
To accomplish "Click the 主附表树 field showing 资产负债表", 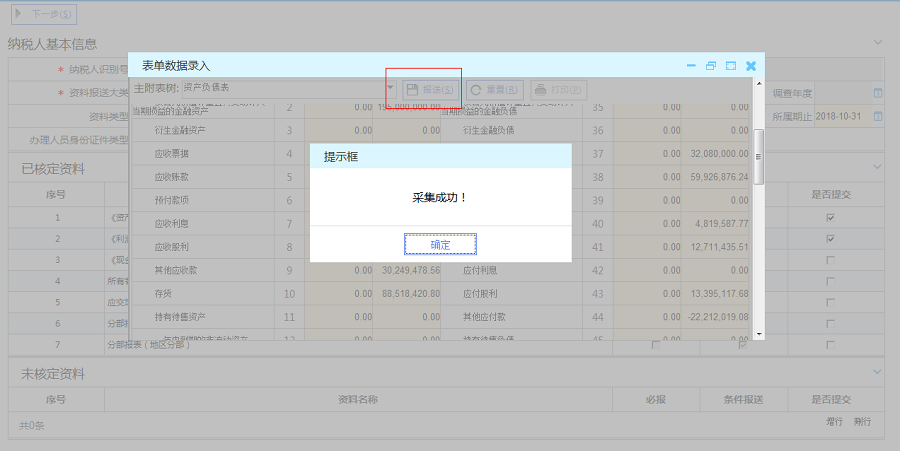I will pos(284,88).
